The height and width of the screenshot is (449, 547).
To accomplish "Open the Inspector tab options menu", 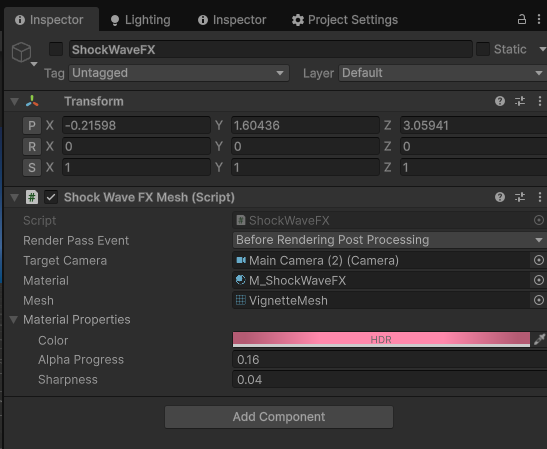I will 539,19.
